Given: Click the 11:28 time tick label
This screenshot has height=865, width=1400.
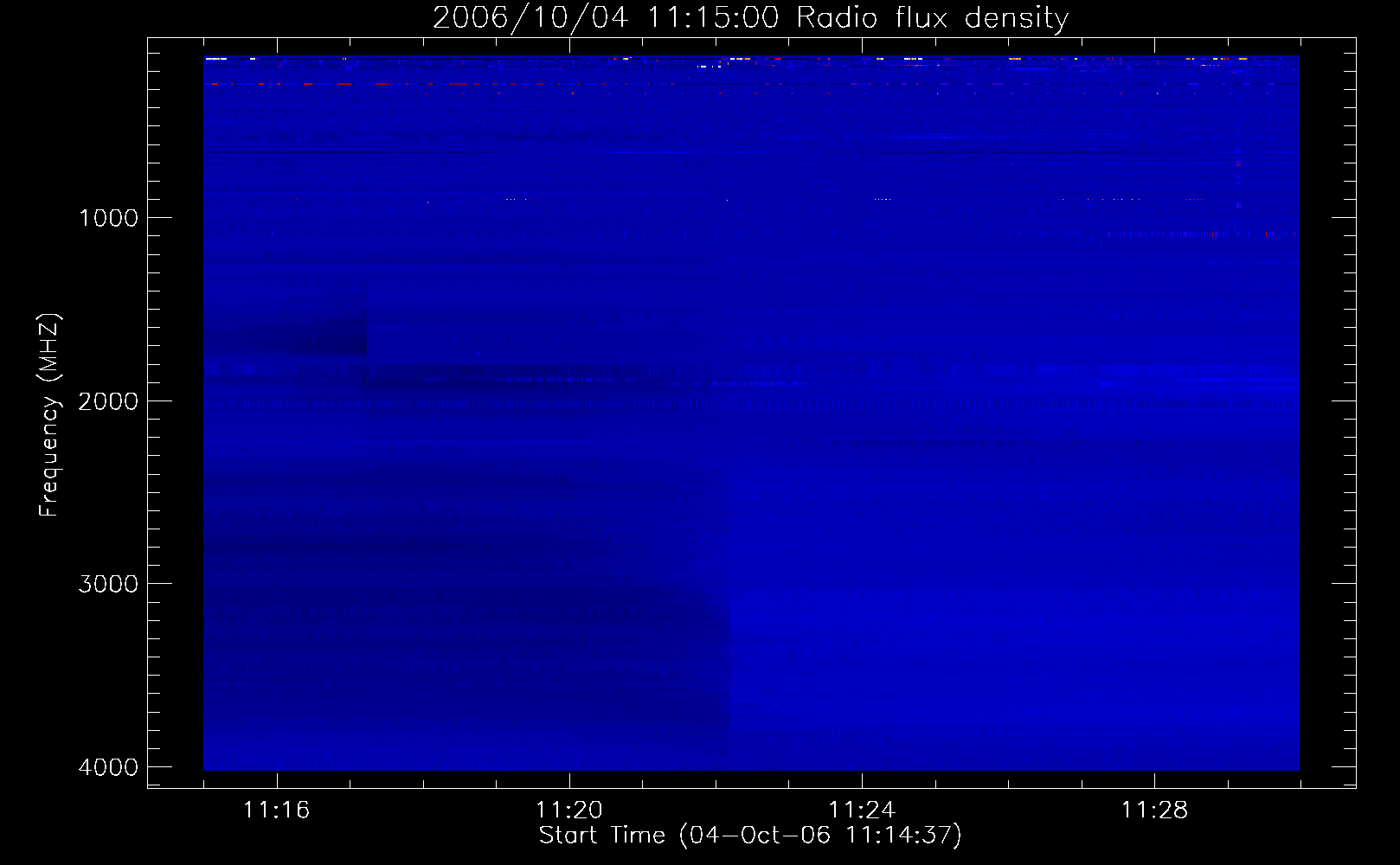Looking at the screenshot, I should (1154, 810).
